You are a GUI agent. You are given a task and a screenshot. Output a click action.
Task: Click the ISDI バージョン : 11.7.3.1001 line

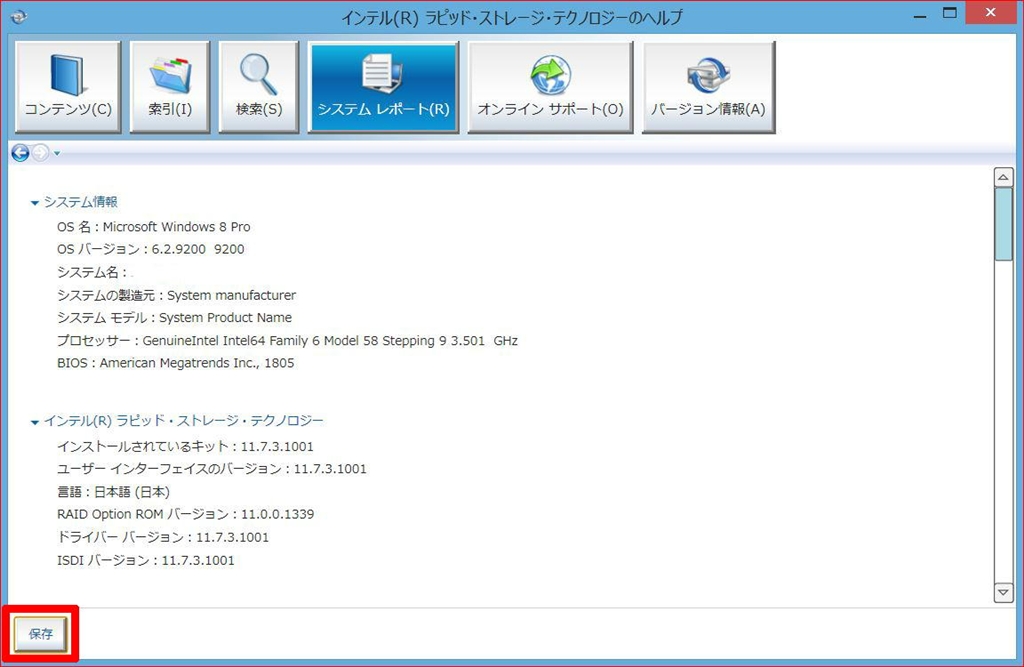click(x=146, y=560)
